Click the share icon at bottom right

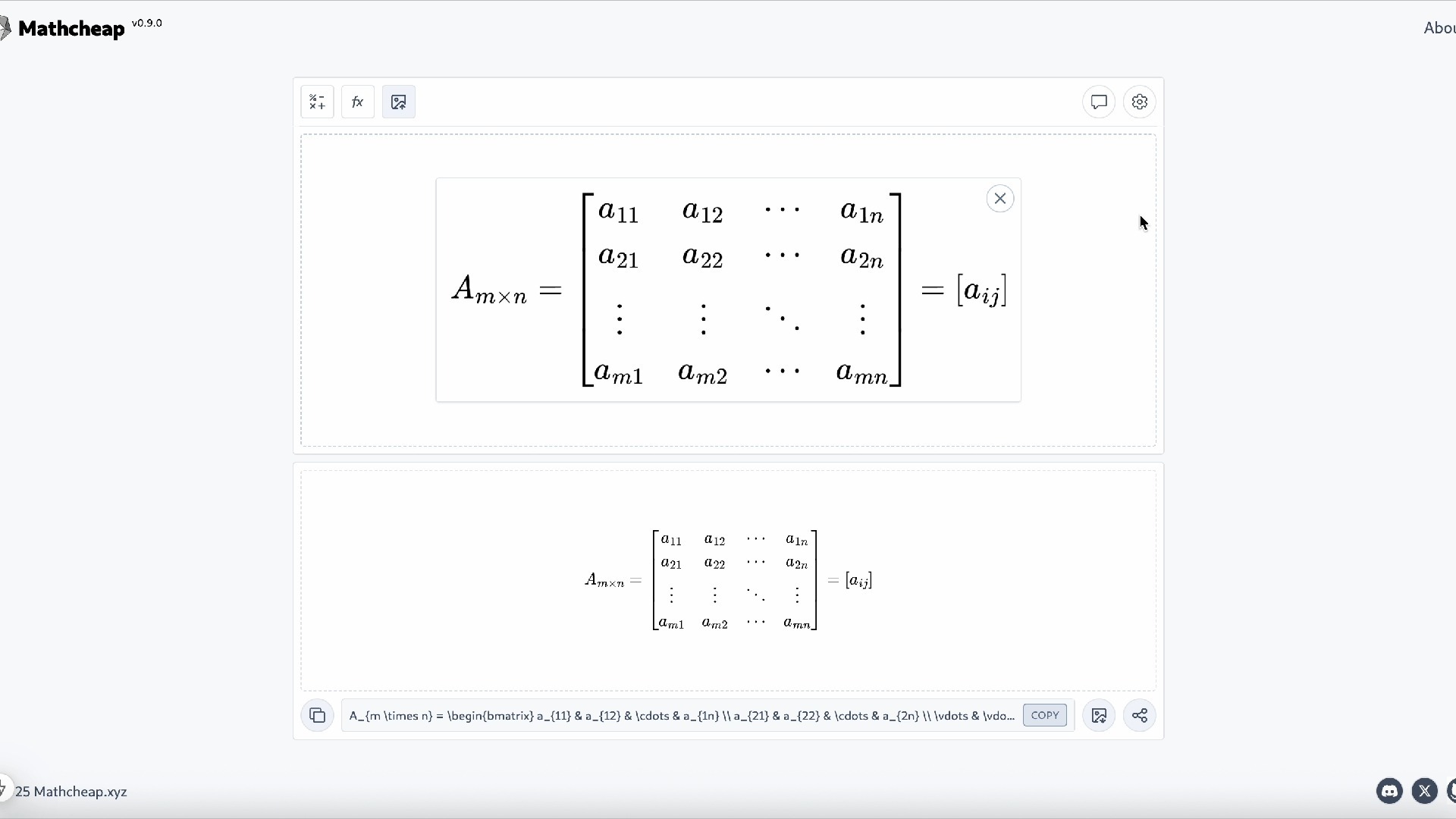point(1140,715)
